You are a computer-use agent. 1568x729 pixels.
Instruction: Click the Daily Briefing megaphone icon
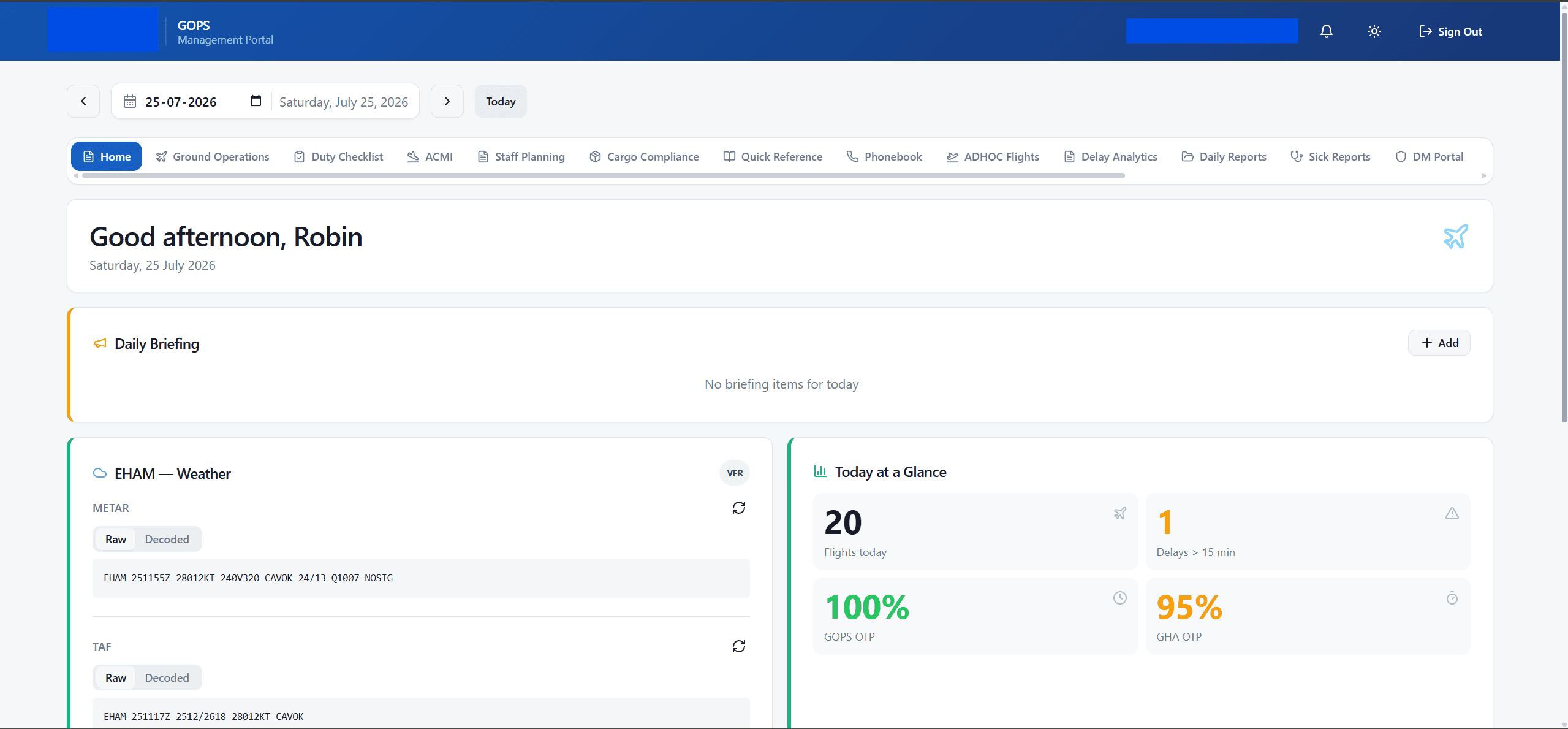coord(100,343)
